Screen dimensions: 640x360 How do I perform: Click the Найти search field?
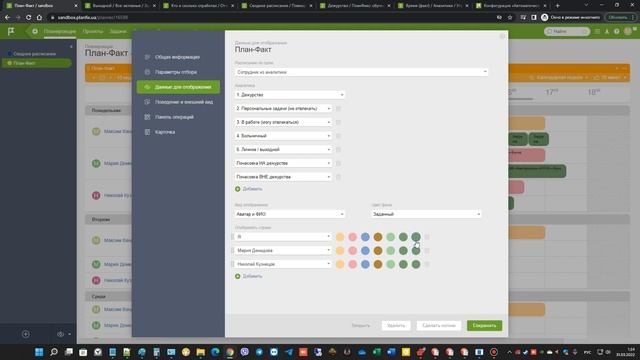coord(567,31)
